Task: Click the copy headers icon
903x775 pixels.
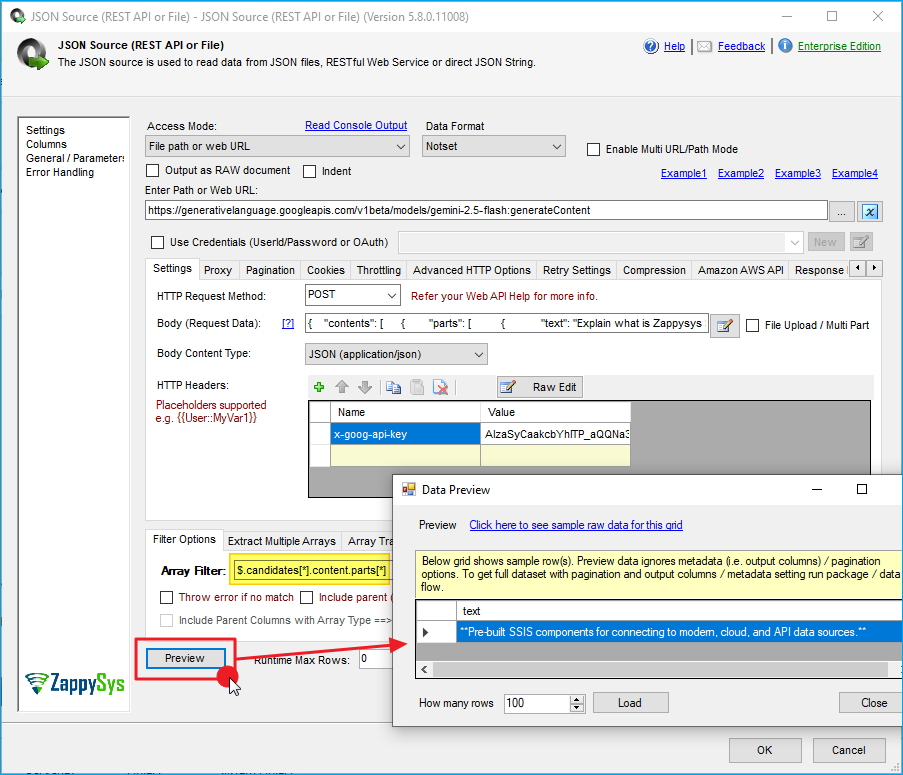Action: pos(393,387)
